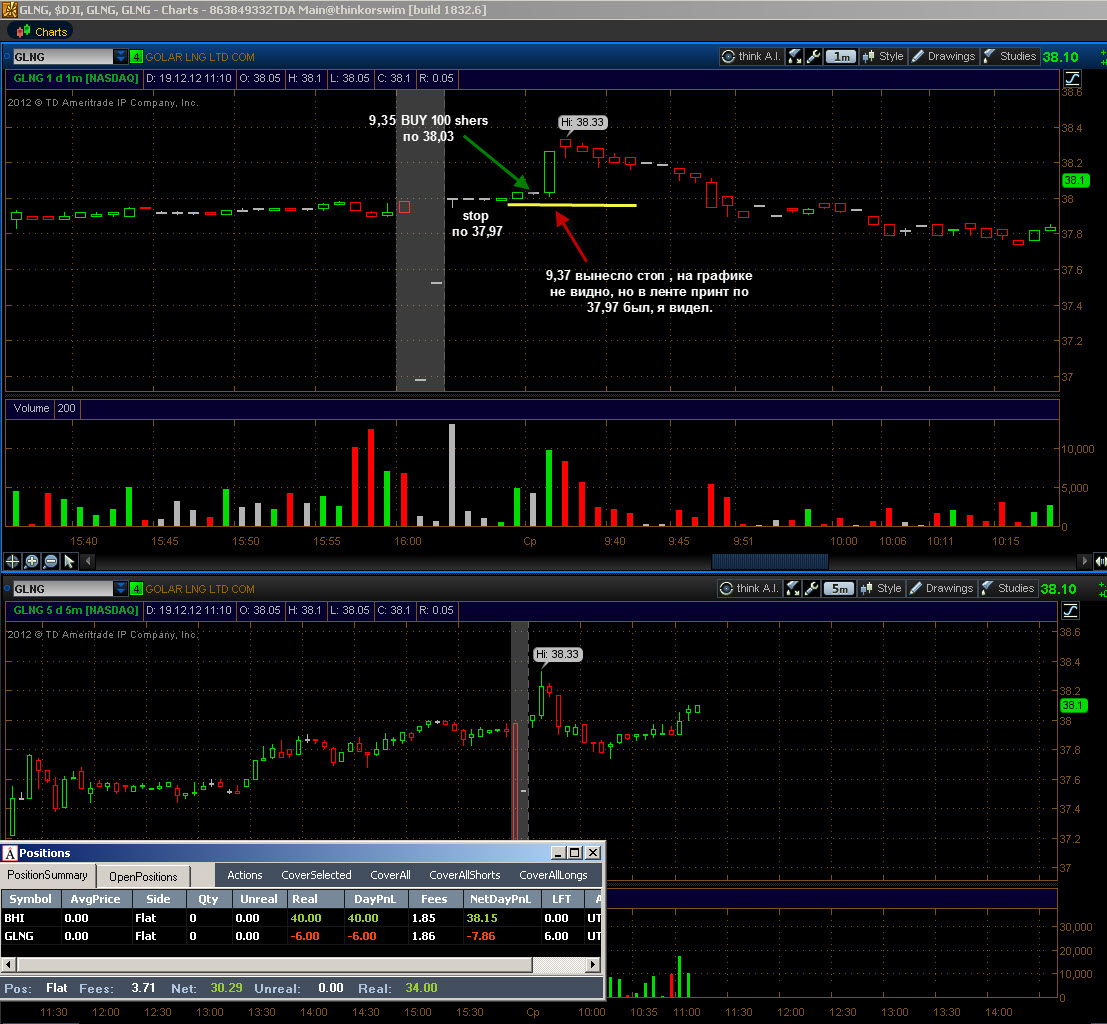Screen dimensions: 1107x1024
Task: Sort by the DayPnL column header
Action: [375, 899]
